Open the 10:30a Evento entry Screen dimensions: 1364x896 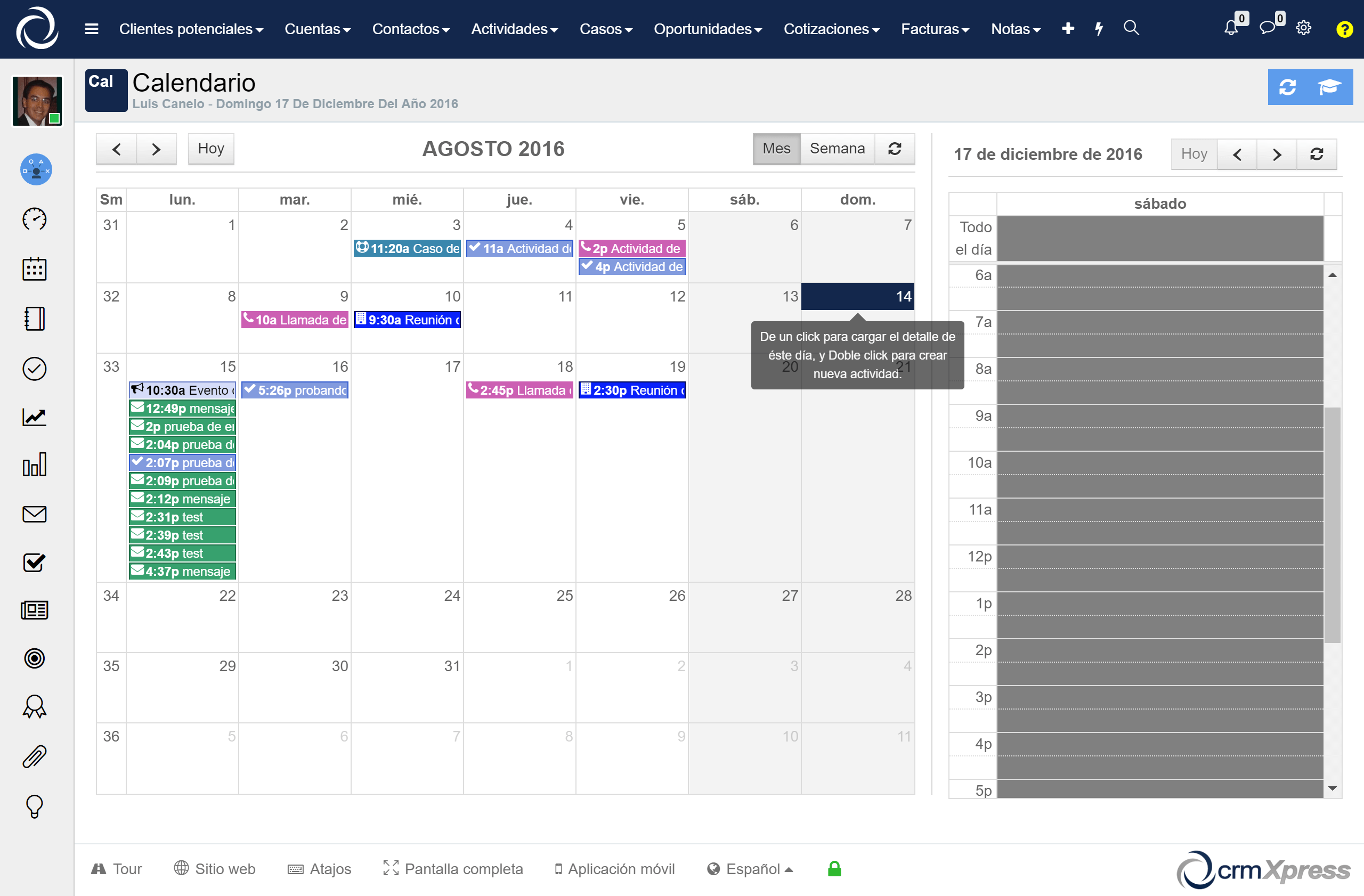[x=182, y=390]
